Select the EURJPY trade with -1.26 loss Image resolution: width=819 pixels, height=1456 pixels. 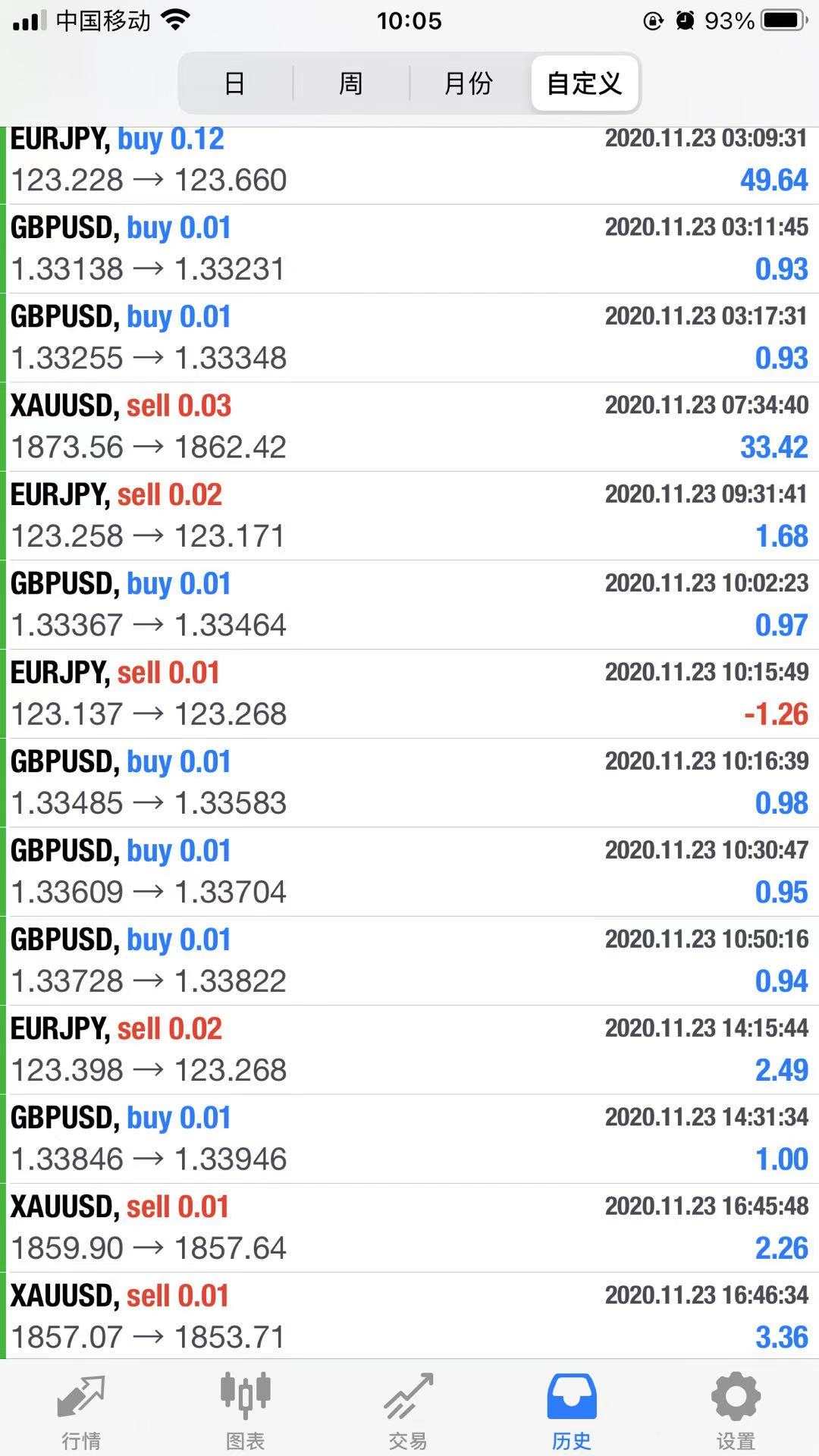coord(409,694)
